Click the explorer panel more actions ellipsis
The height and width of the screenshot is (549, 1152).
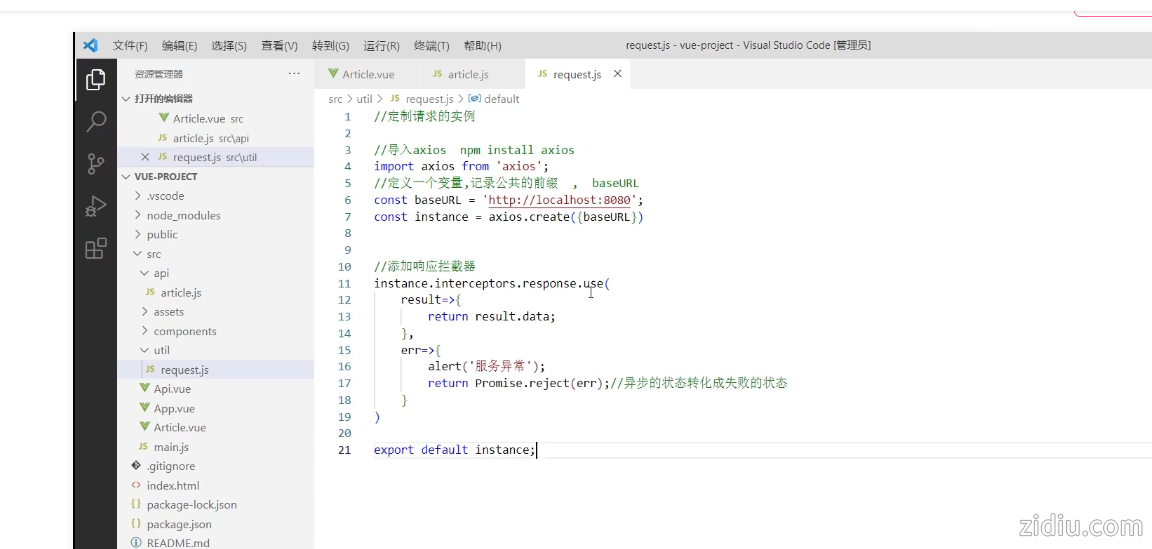click(294, 74)
